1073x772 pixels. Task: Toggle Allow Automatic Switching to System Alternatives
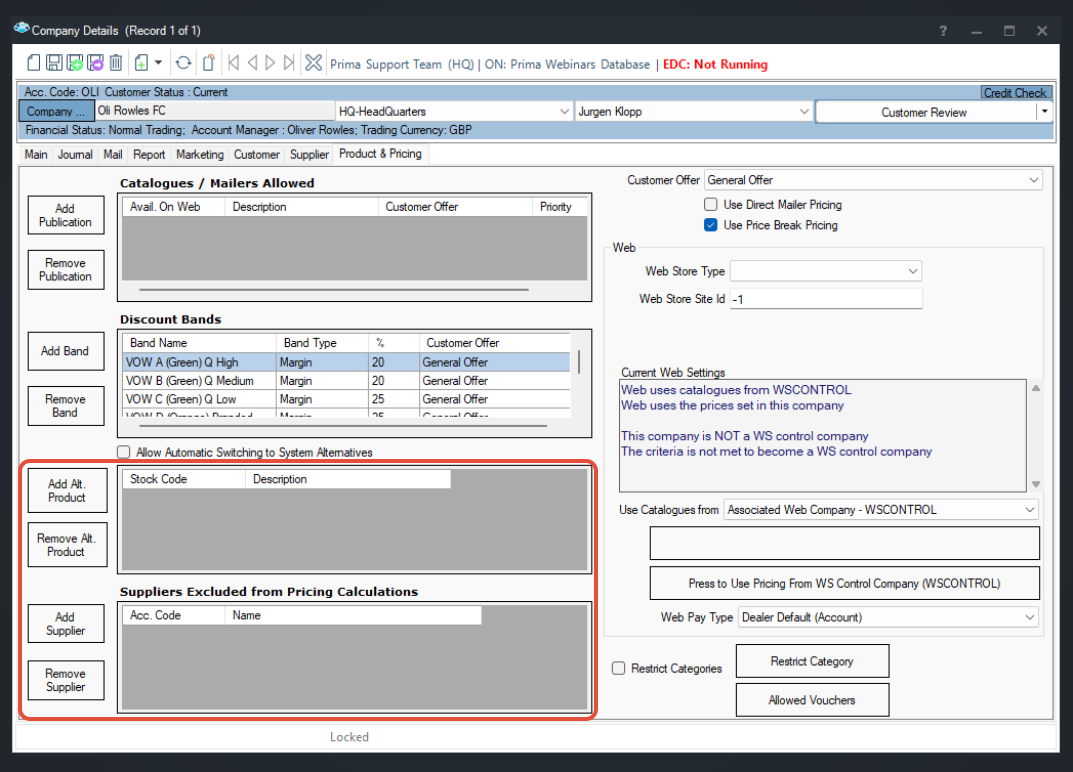click(123, 452)
